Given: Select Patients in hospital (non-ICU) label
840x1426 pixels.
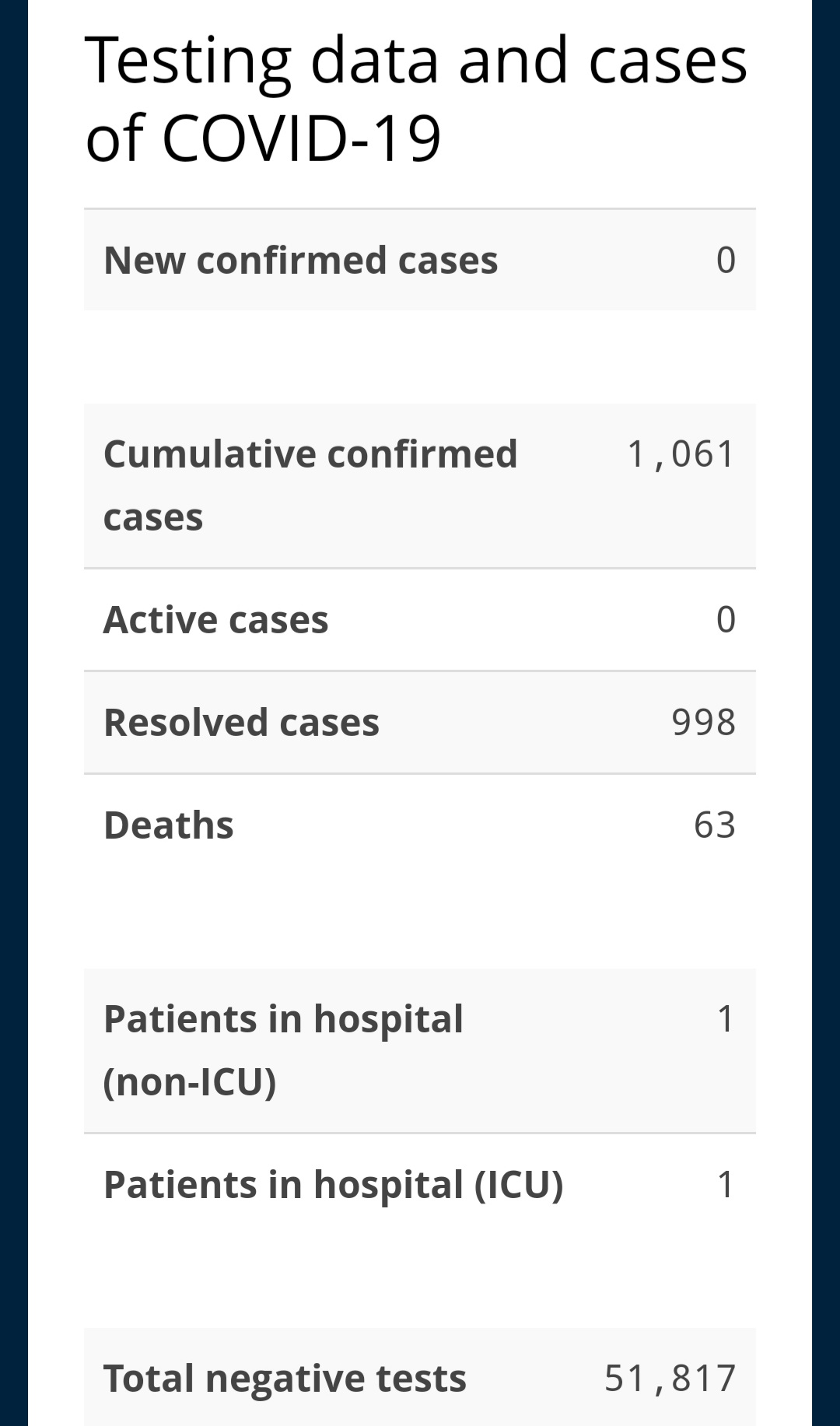Looking at the screenshot, I should pyautogui.click(x=283, y=1051).
